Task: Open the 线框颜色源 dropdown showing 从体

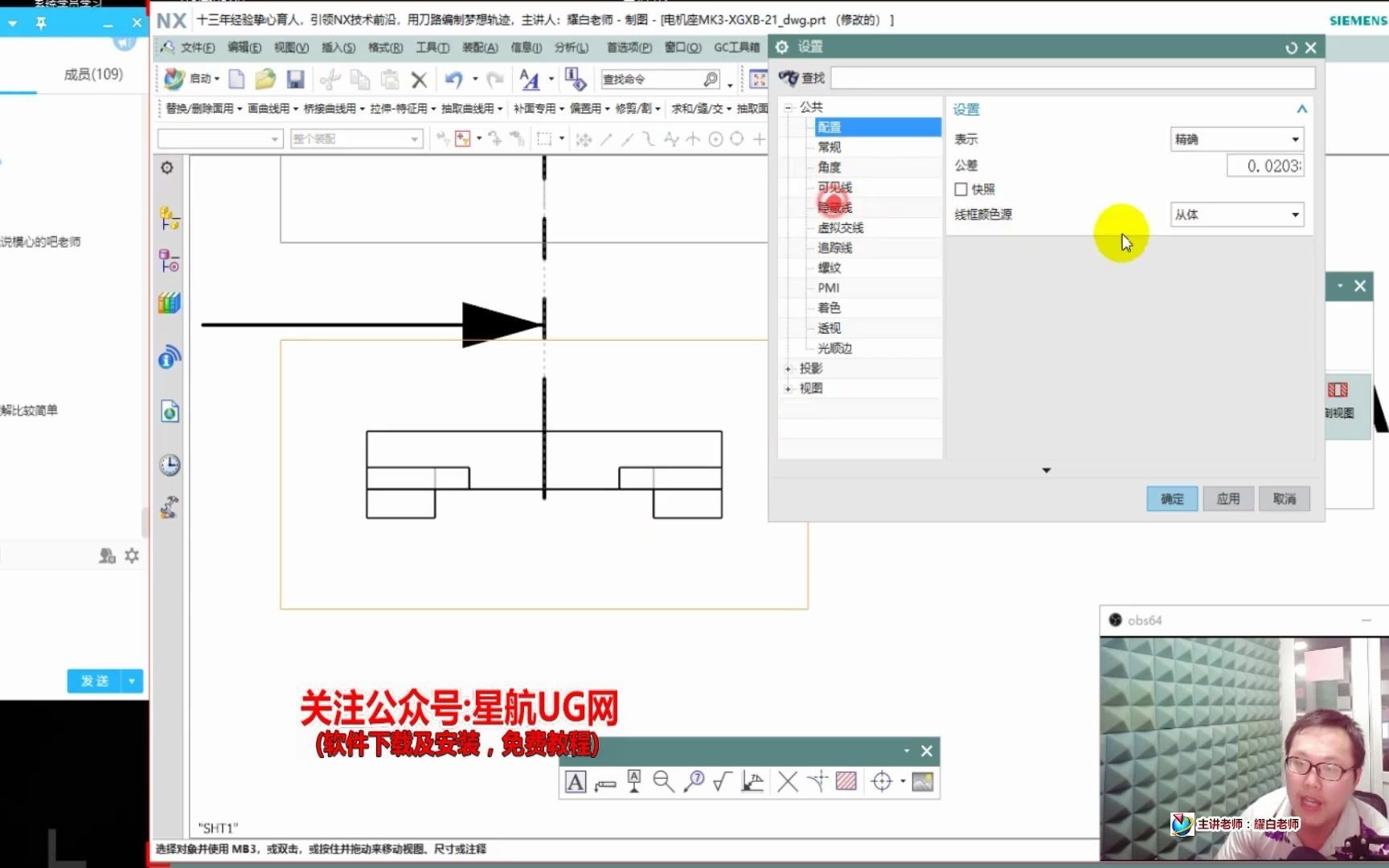Action: tap(1236, 215)
